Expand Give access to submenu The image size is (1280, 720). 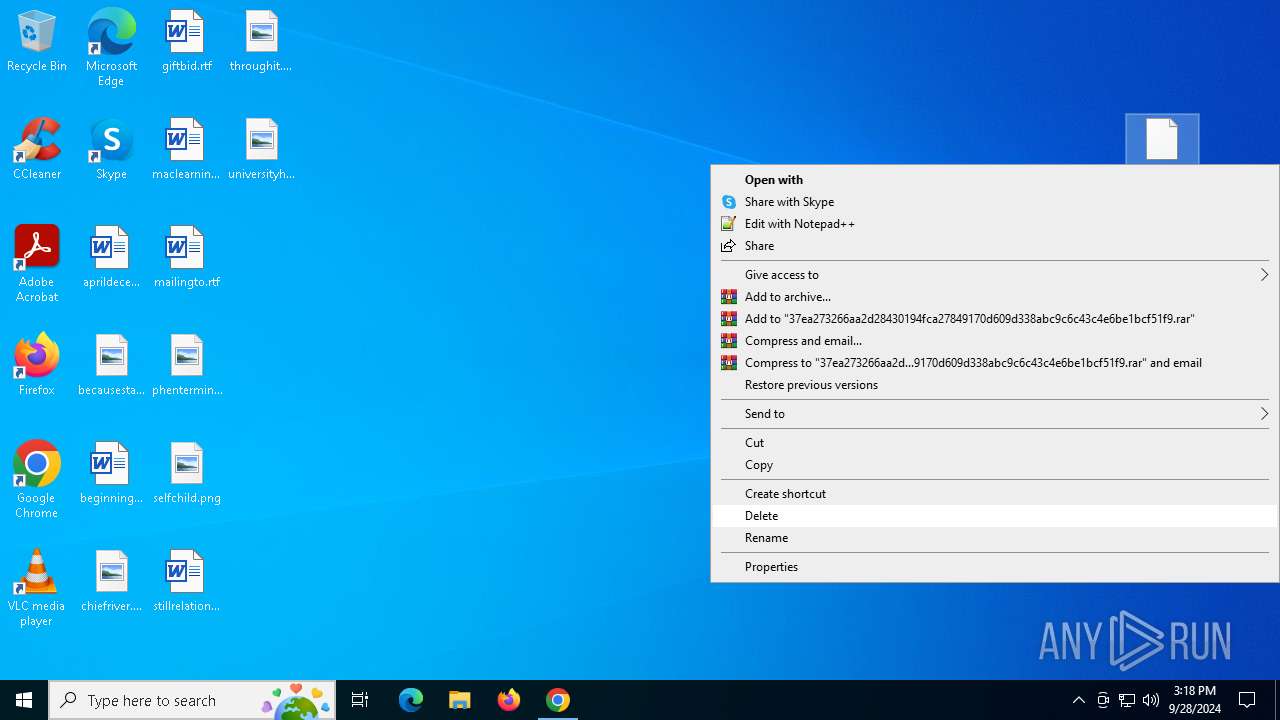[995, 275]
